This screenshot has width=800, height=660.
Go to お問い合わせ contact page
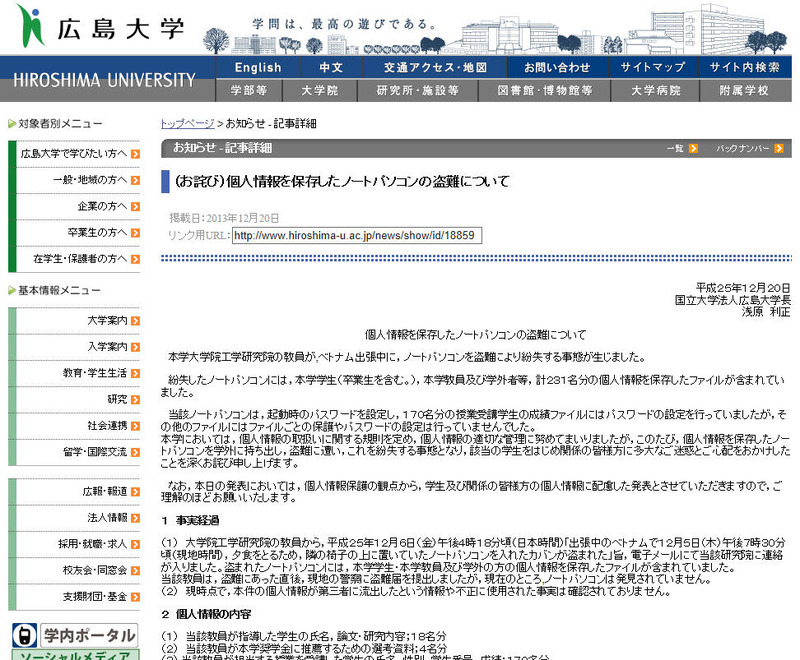click(557, 68)
